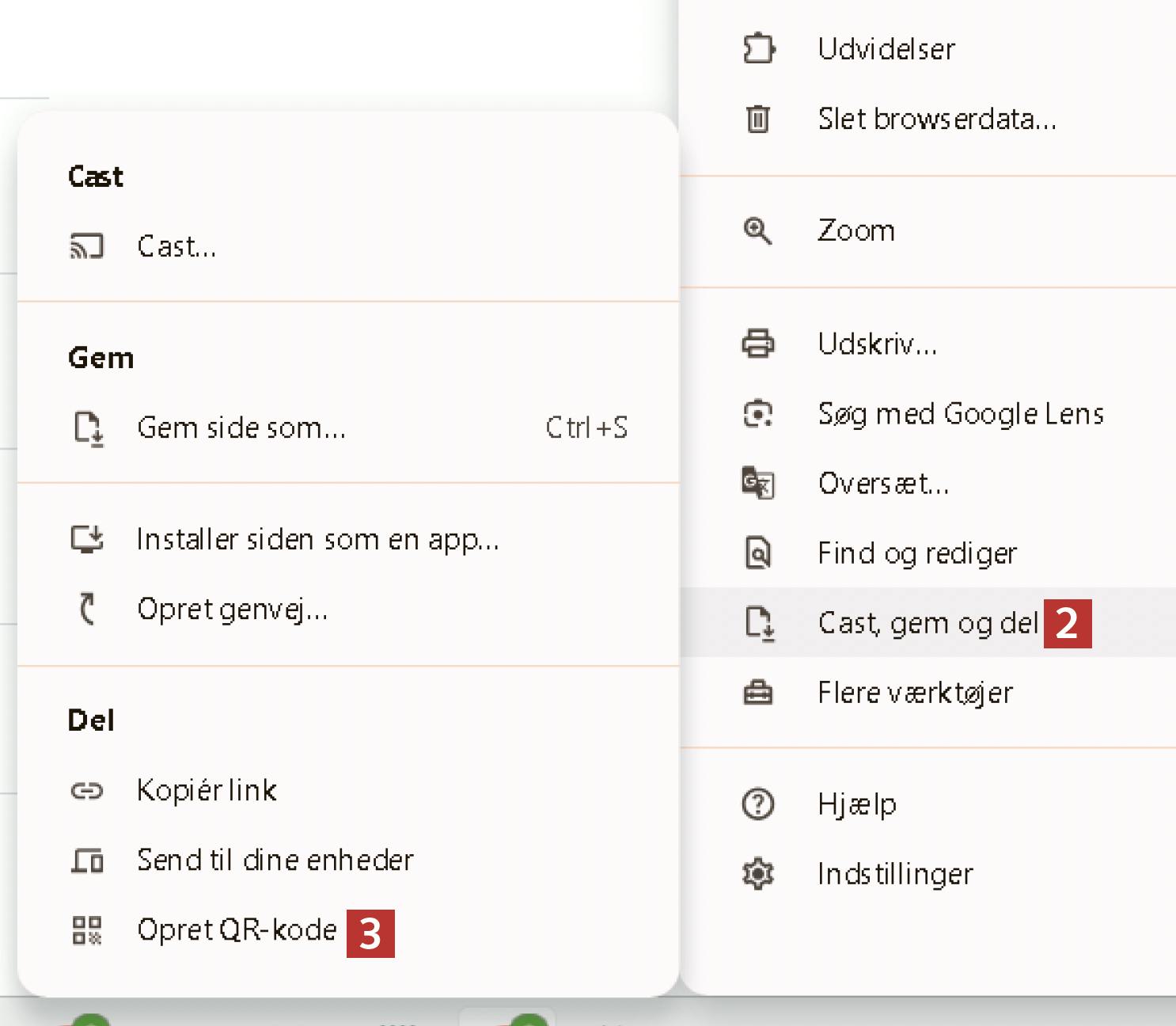Open Slet browserdata menu entry
Screen dimensions: 1176x1026
pos(937,119)
